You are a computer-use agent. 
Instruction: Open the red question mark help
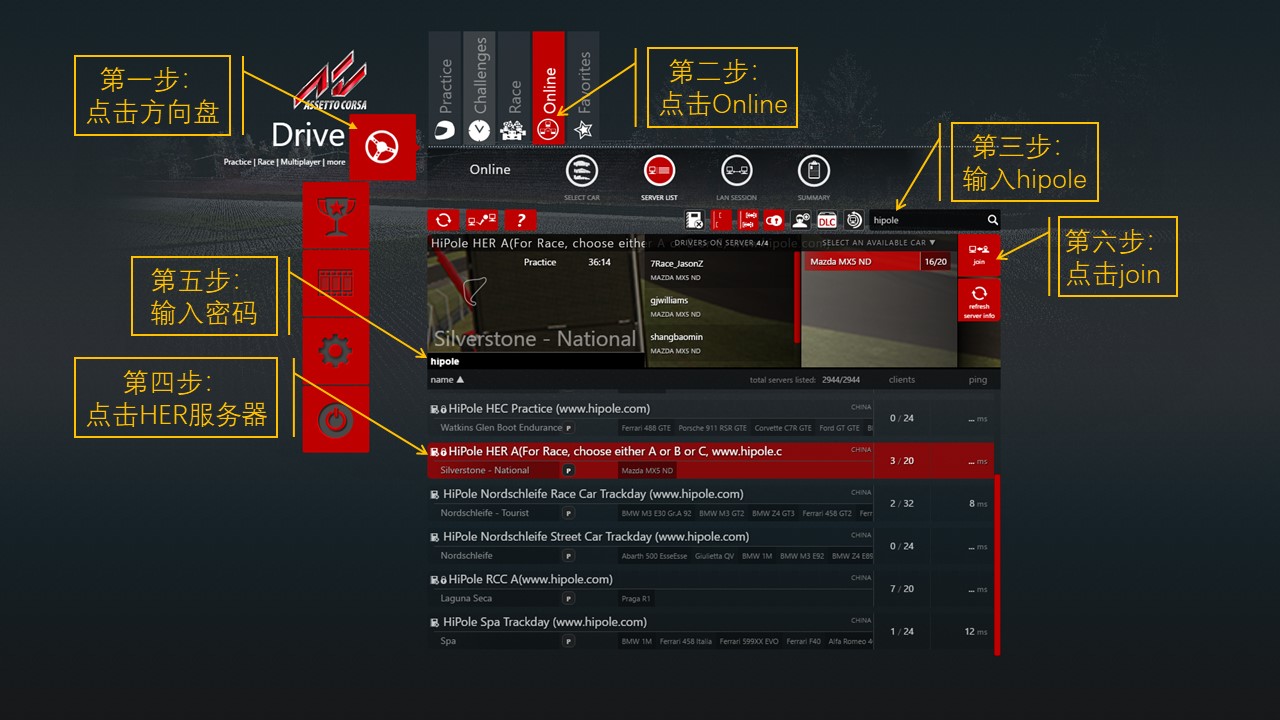[x=520, y=220]
